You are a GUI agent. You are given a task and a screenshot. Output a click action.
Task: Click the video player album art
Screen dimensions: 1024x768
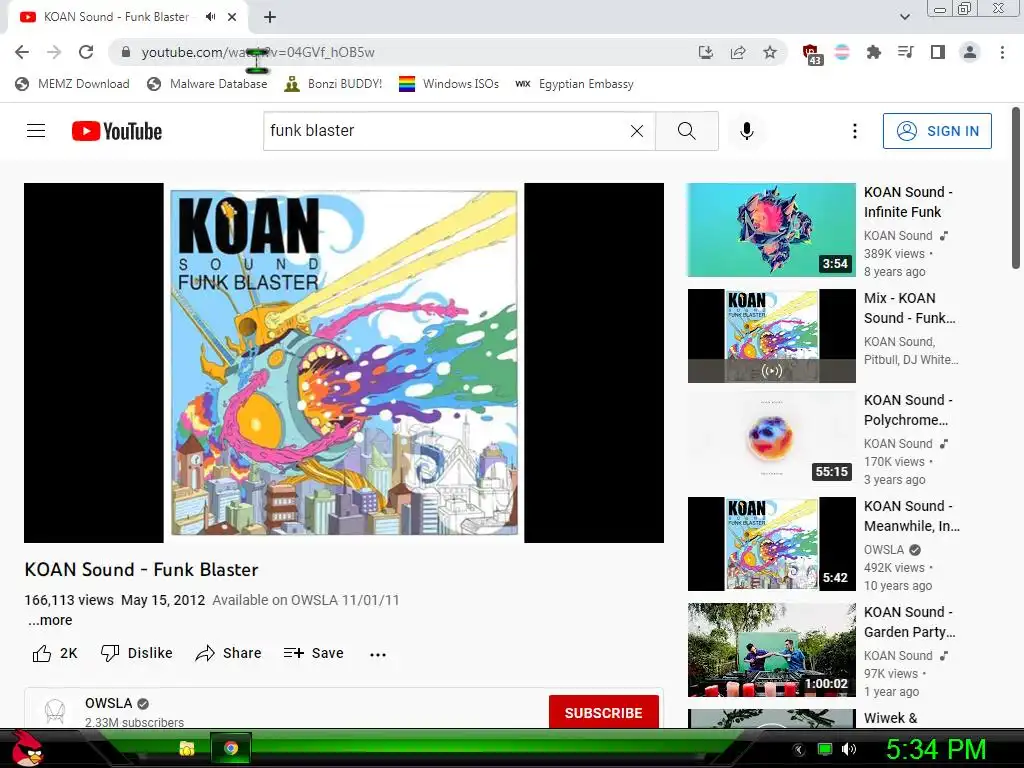click(x=344, y=362)
